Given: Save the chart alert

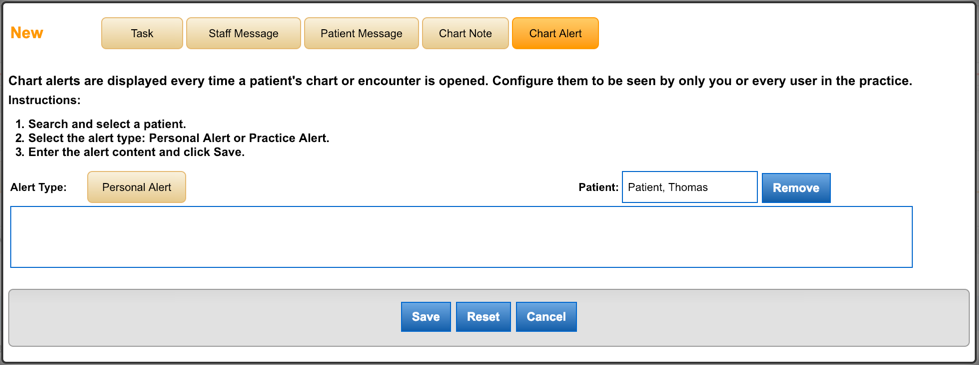Looking at the screenshot, I should (x=426, y=316).
